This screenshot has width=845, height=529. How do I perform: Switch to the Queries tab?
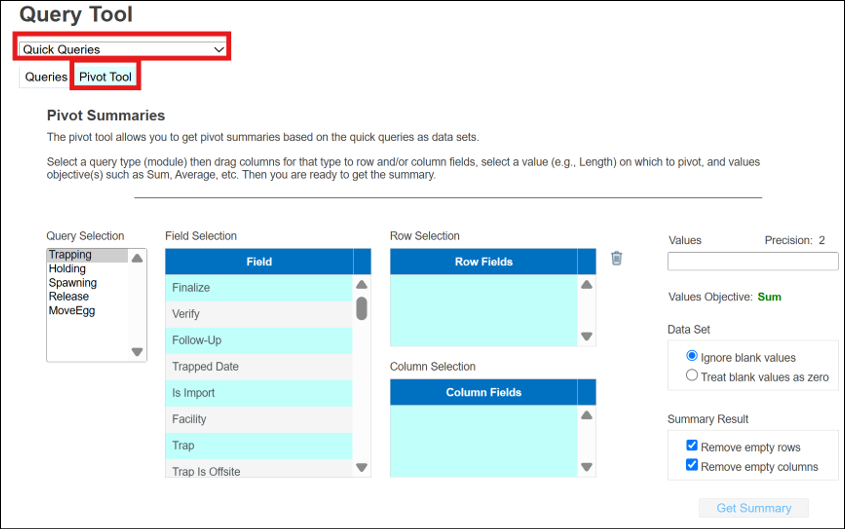[x=46, y=77]
